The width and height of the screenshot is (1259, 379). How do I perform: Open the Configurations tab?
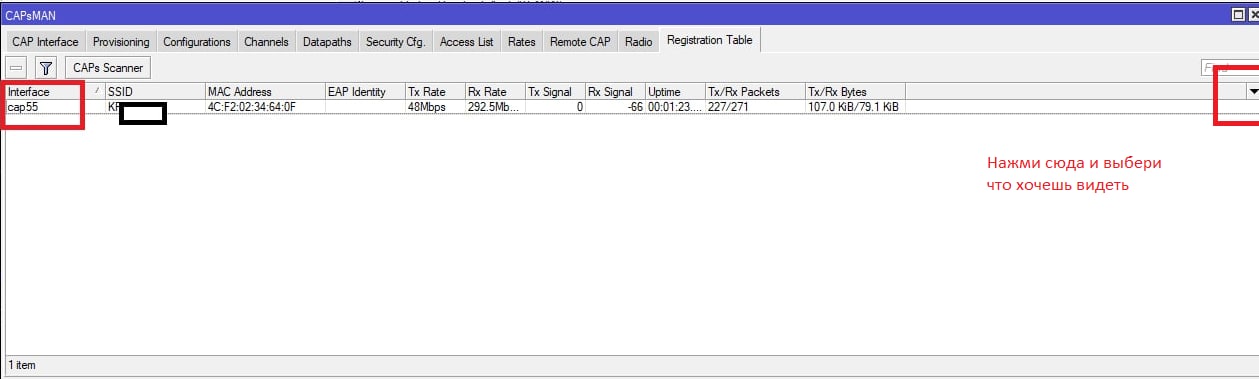point(197,42)
